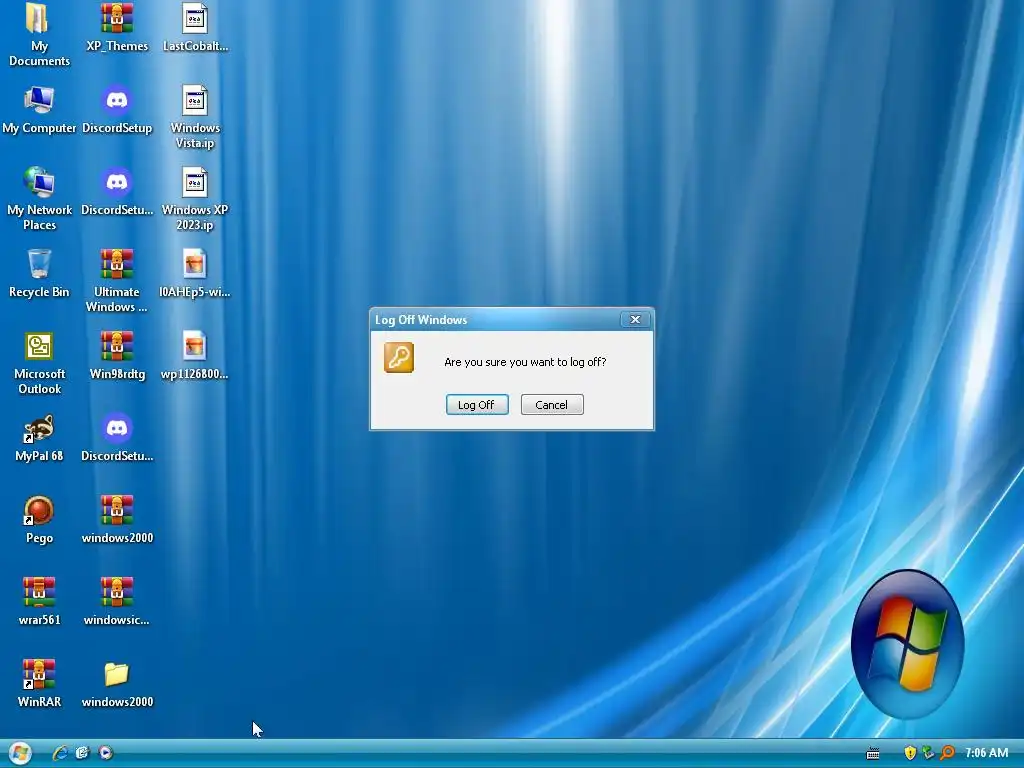The width and height of the screenshot is (1024, 768).
Task: Select the Windows XP 2023.ip file icon
Action: tap(195, 199)
